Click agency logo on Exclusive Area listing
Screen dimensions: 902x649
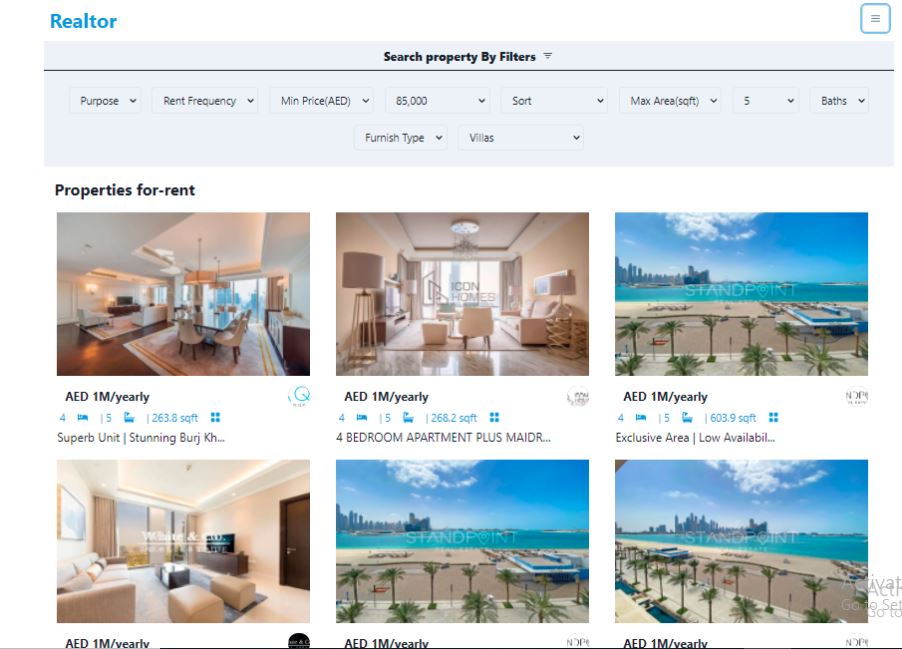[x=857, y=396]
